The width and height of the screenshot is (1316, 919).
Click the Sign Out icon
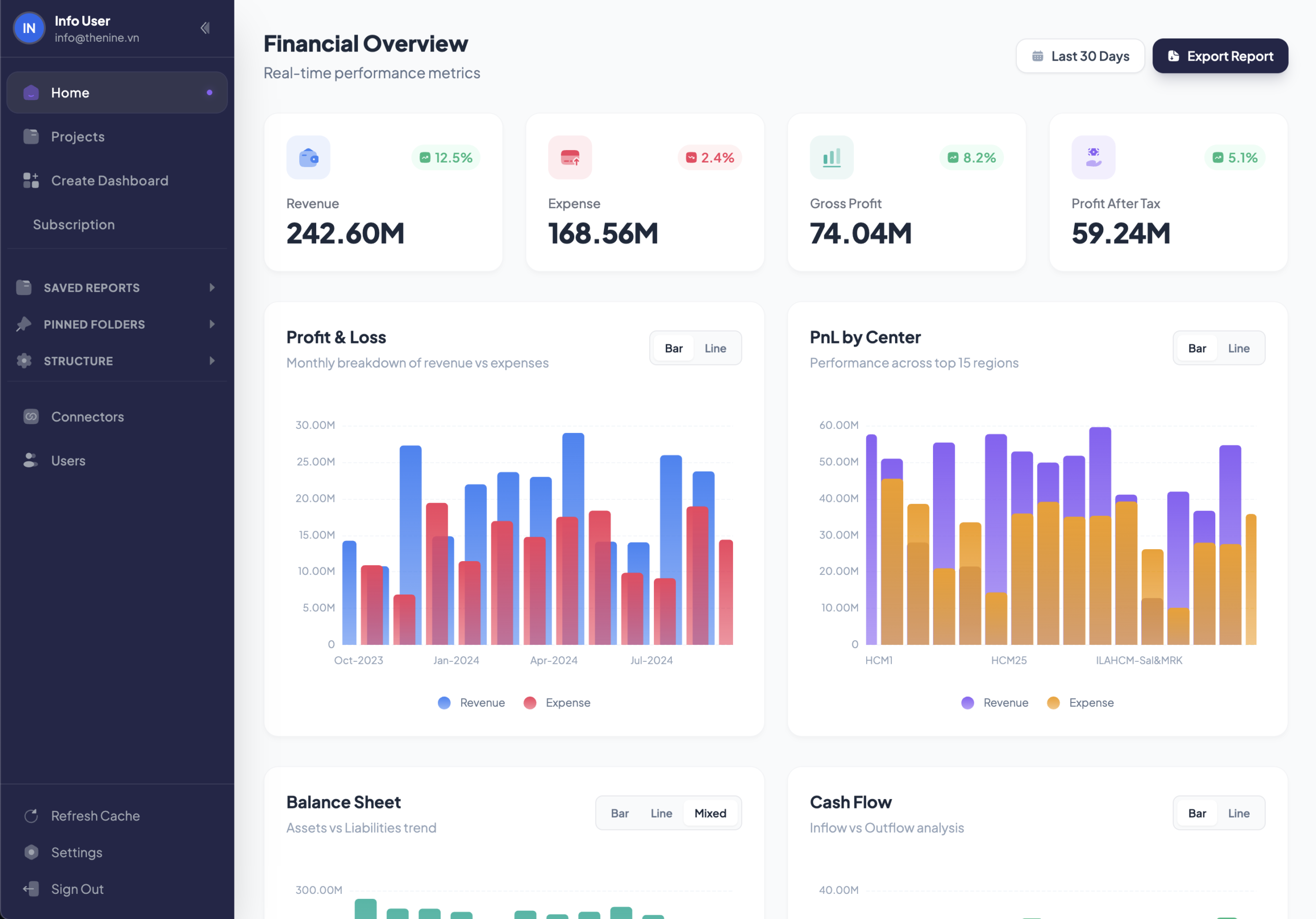point(31,889)
